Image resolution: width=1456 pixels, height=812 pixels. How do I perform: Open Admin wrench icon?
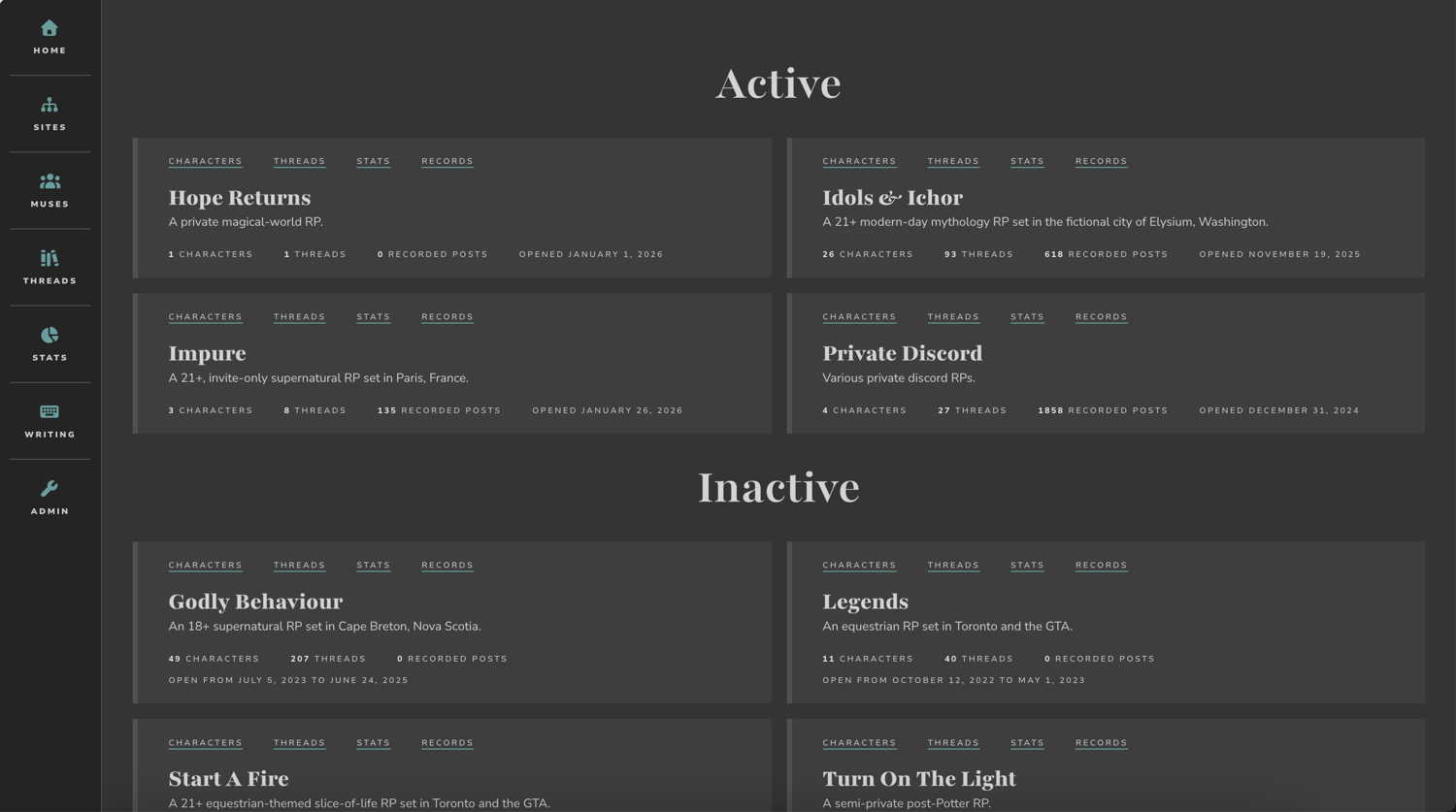pos(50,488)
